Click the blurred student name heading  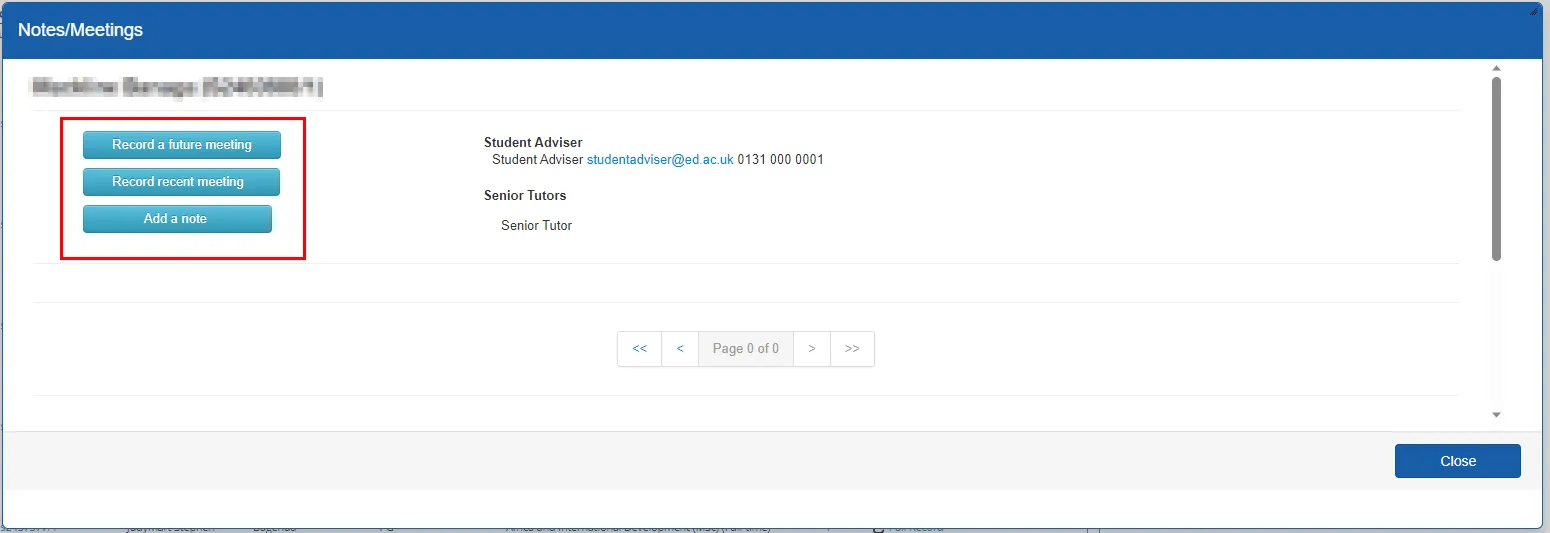[178, 88]
